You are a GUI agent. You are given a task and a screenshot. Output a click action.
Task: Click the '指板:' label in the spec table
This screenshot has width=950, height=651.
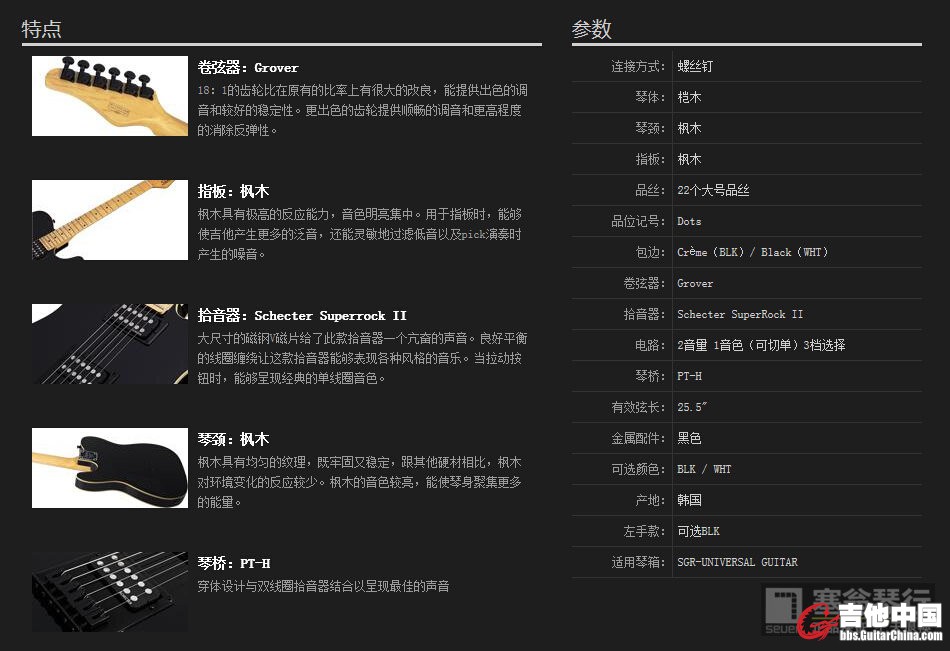tap(650, 159)
